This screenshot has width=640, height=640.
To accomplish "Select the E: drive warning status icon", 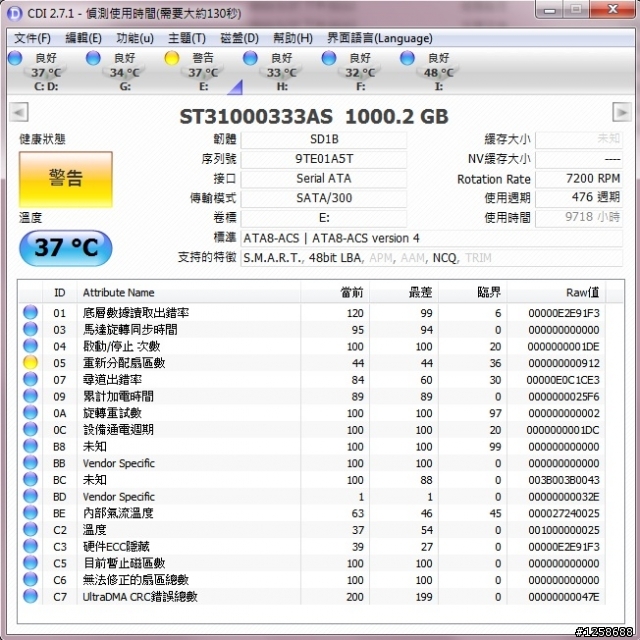I will coord(172,58).
